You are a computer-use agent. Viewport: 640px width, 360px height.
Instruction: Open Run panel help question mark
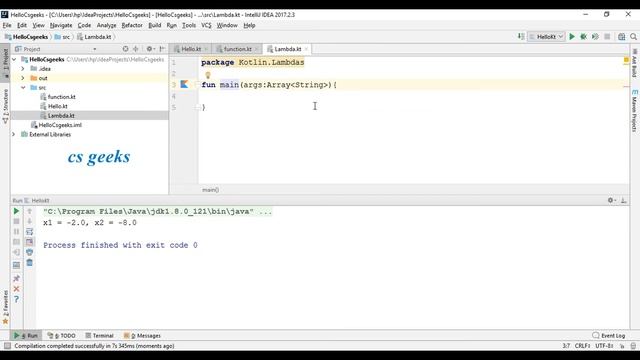click(x=16, y=299)
